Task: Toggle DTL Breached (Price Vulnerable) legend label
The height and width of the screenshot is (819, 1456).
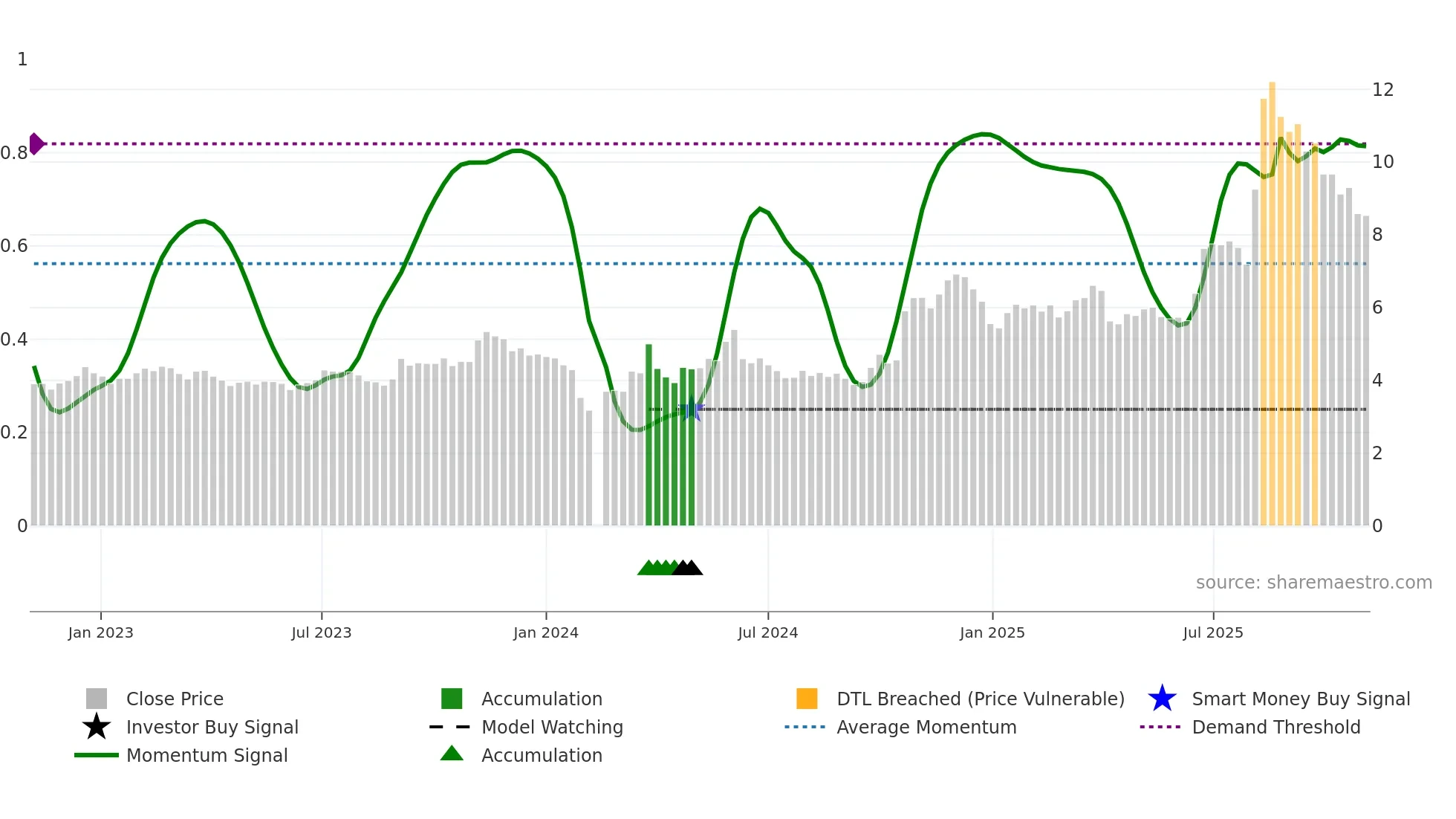Action: 980,699
